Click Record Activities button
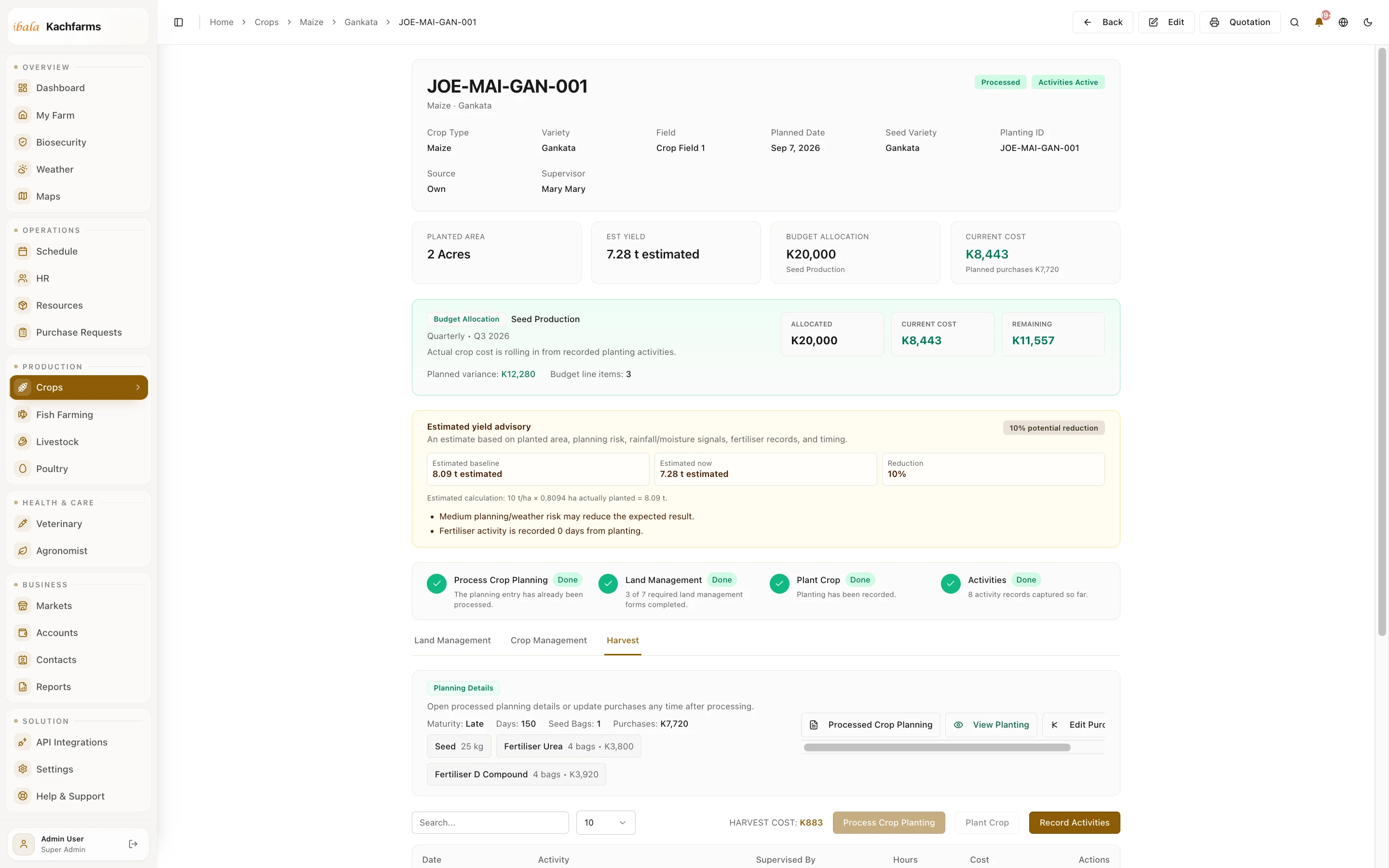The image size is (1389, 868). (x=1074, y=823)
